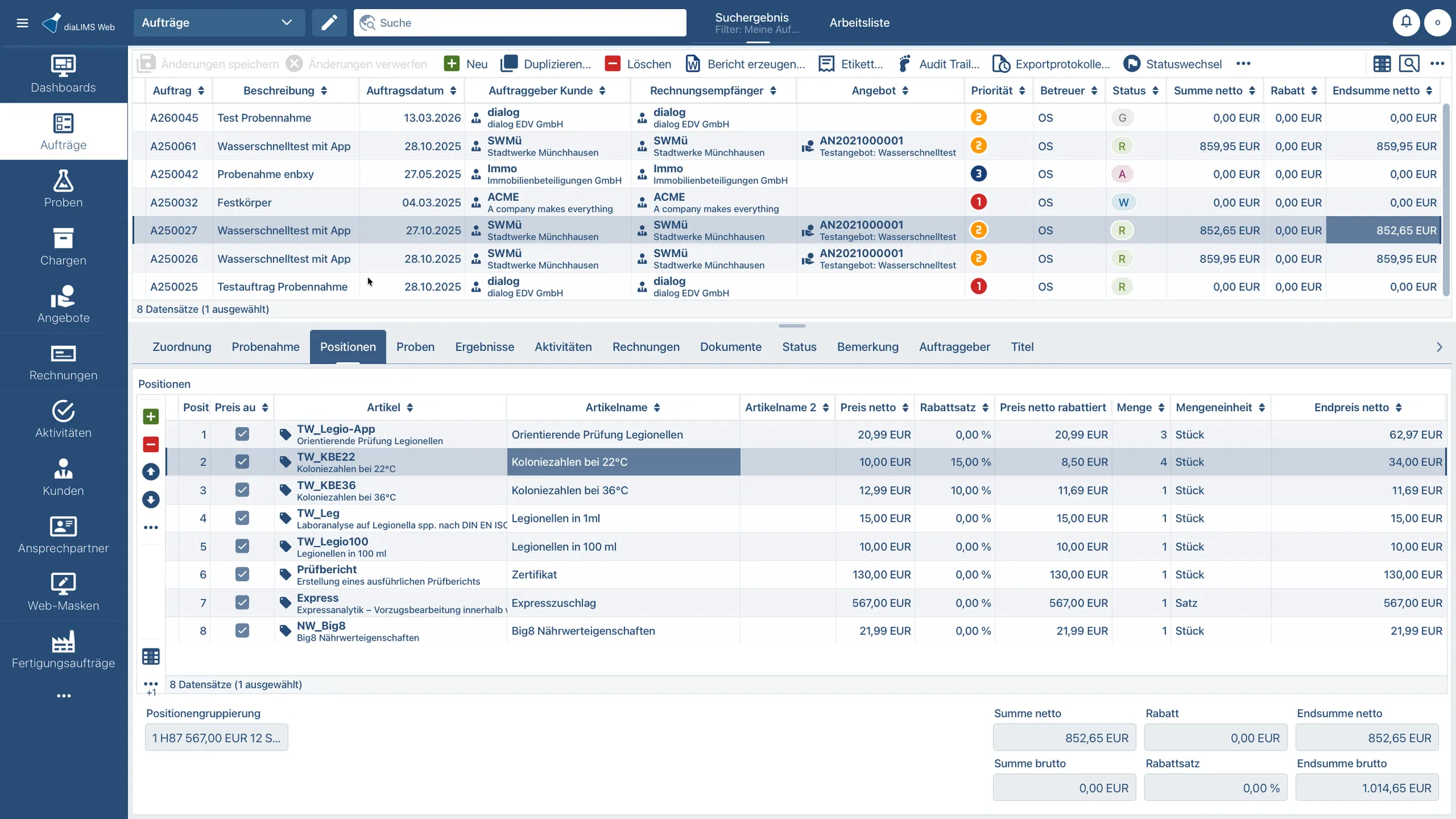Sort by Auftragsdatum column header
The width and height of the screenshot is (1456, 819).
(x=411, y=90)
